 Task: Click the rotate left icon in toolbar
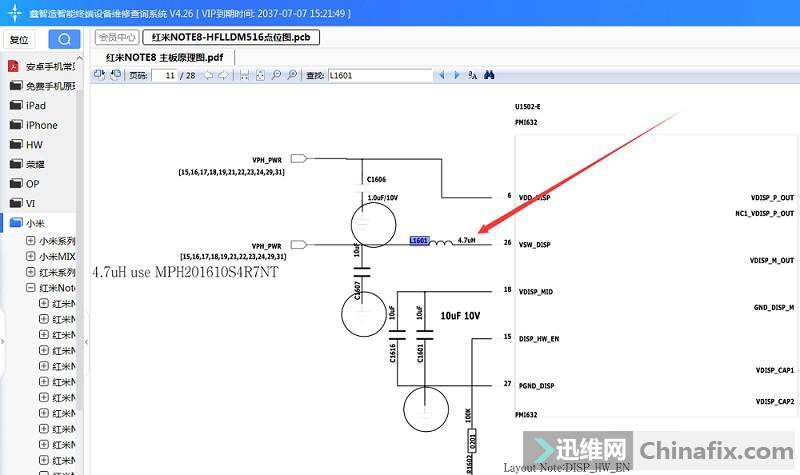(x=100, y=75)
